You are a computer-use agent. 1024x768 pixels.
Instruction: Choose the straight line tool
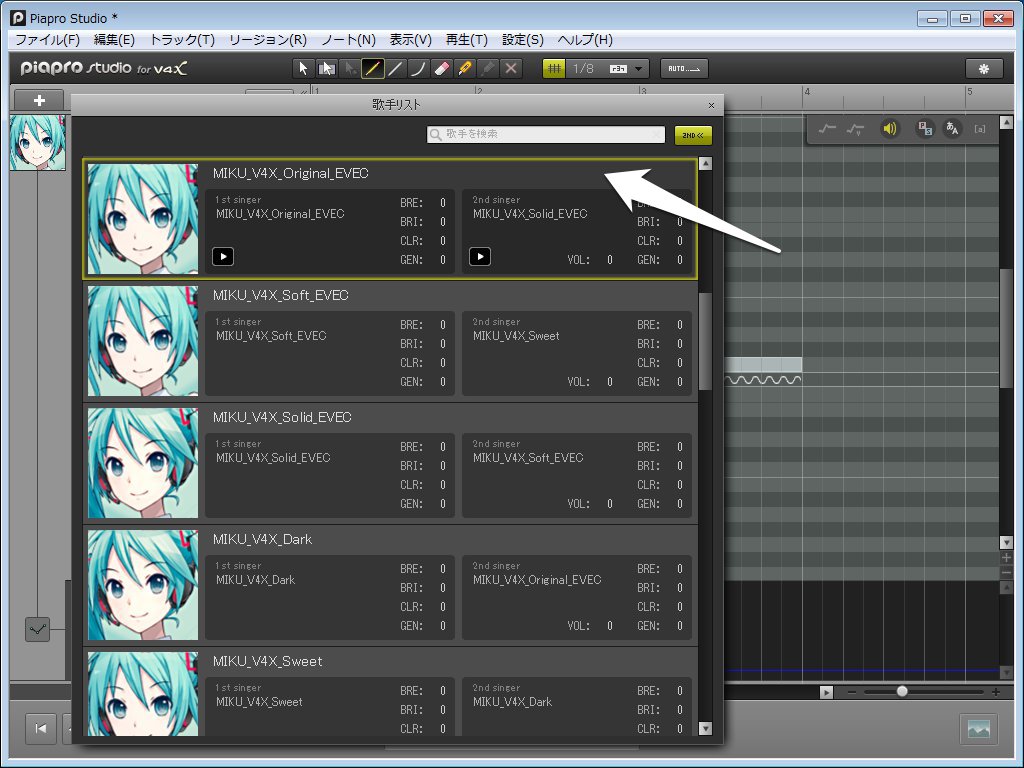pos(395,69)
